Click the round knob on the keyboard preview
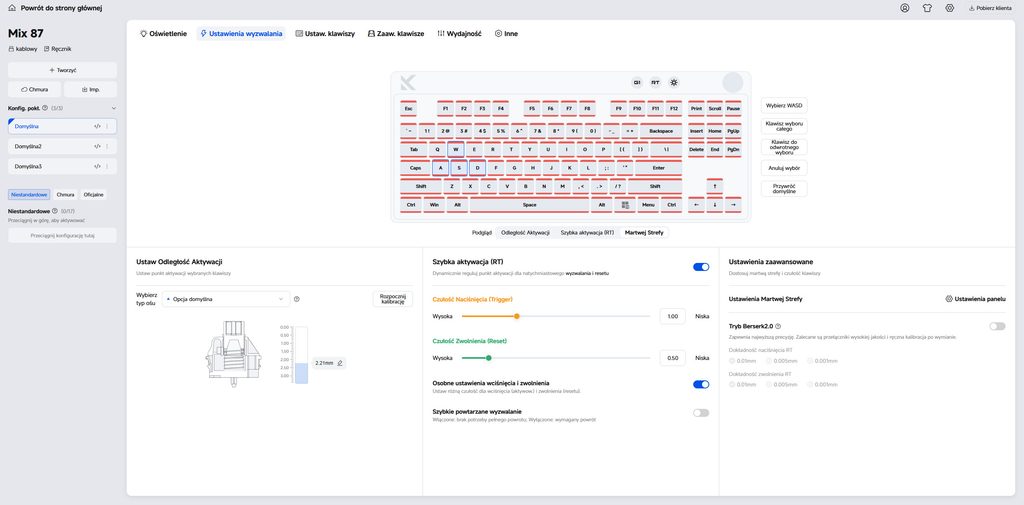Image resolution: width=1024 pixels, height=505 pixels. 733,83
